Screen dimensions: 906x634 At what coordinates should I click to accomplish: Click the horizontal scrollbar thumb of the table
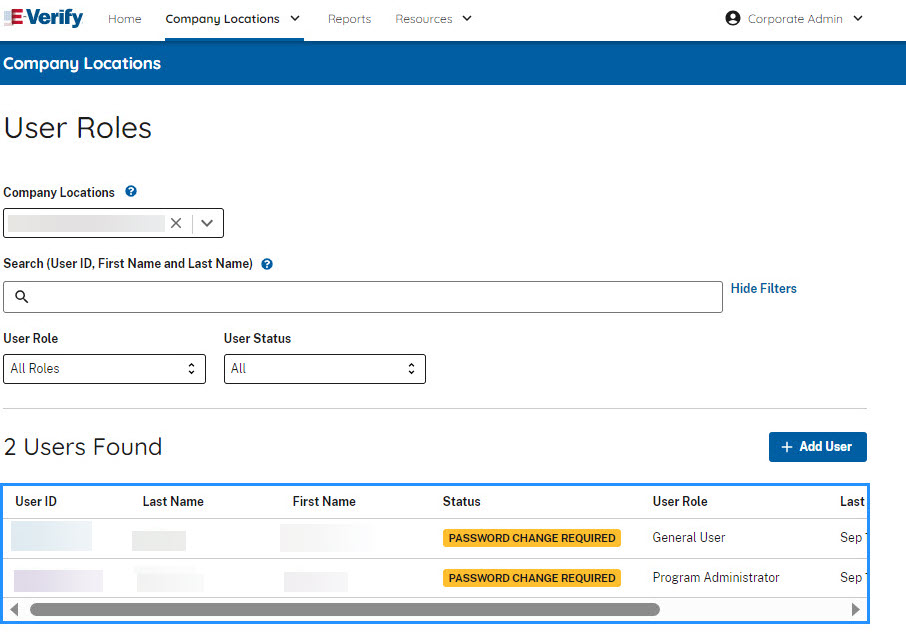click(x=345, y=610)
